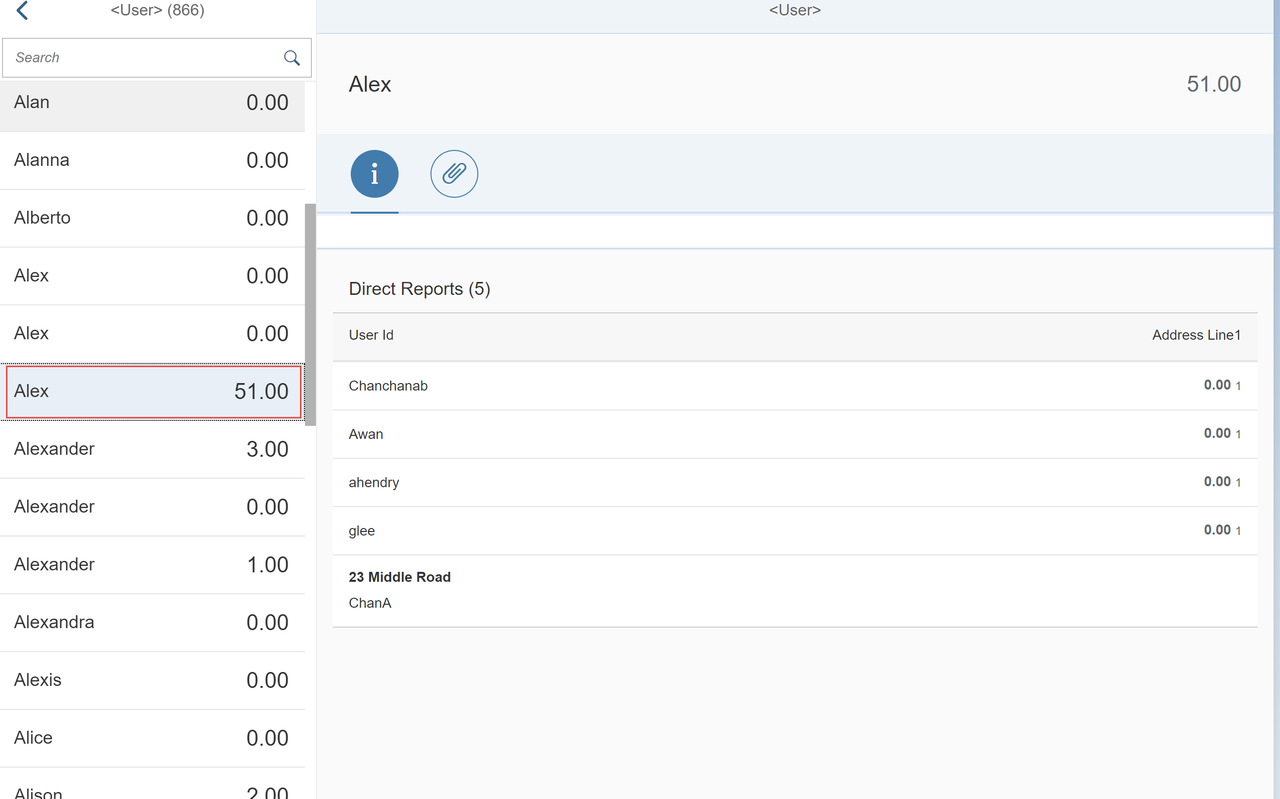Open the Info tab icon
This screenshot has width=1280, height=799.
pyautogui.click(x=374, y=175)
